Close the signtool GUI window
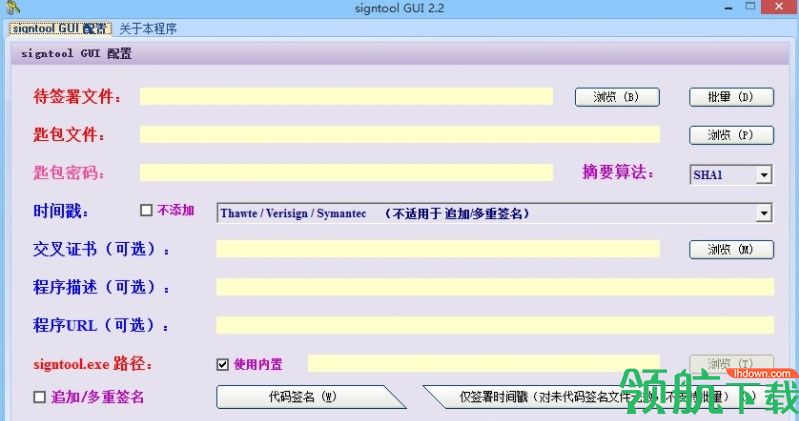This screenshot has width=799, height=421. [x=779, y=7]
